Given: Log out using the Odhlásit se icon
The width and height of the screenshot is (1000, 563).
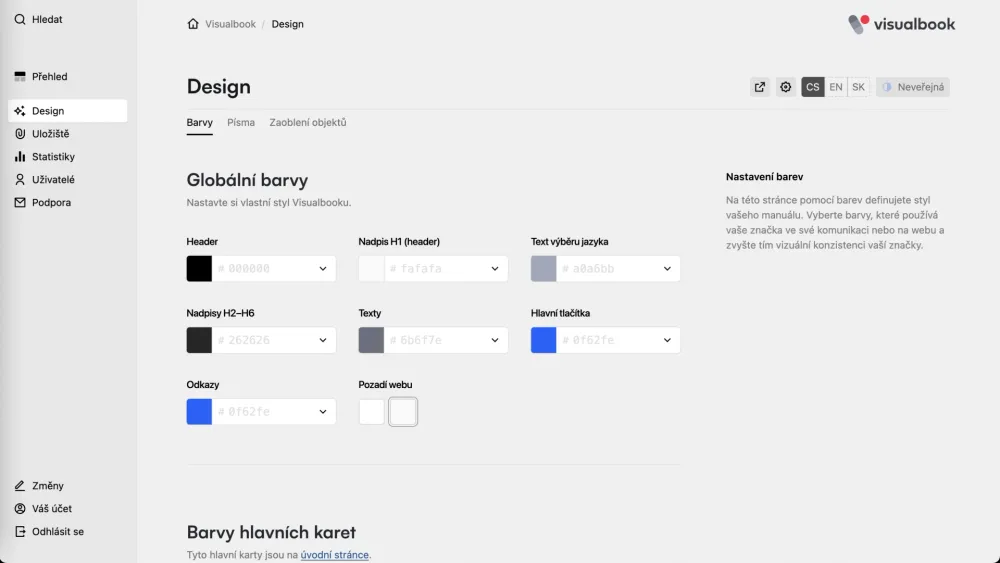Looking at the screenshot, I should [20, 531].
